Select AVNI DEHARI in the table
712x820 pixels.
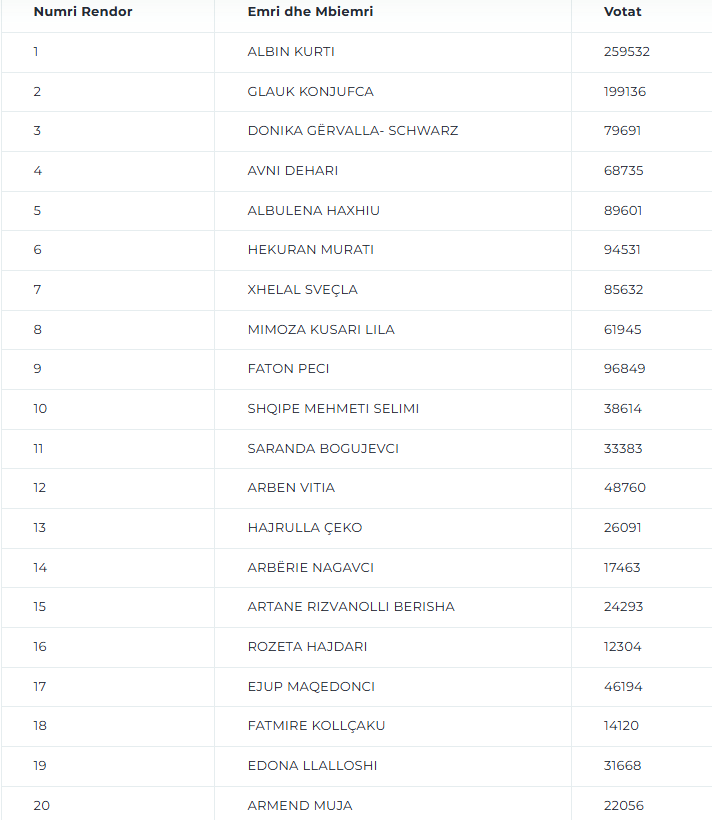pos(293,170)
